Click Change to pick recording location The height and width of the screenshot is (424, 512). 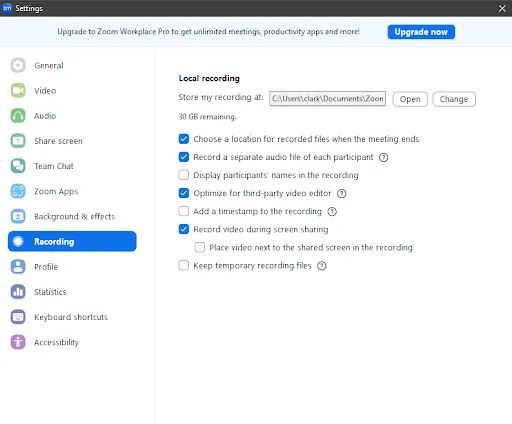point(454,99)
